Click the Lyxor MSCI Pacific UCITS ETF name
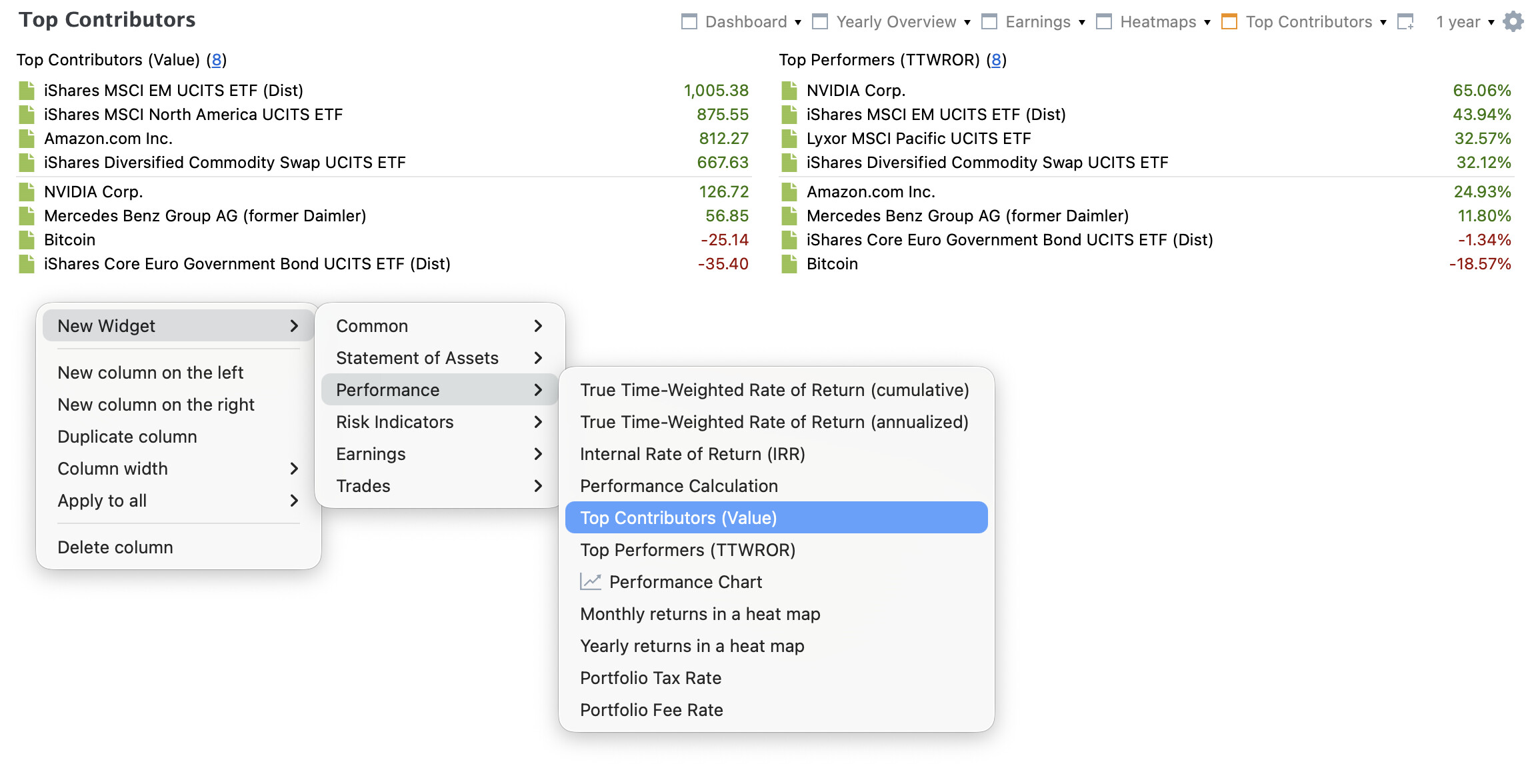 pyautogui.click(x=919, y=139)
